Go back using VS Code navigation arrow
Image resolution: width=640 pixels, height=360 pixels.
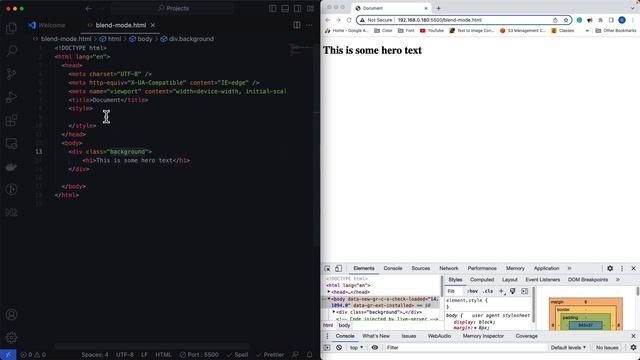(89, 9)
